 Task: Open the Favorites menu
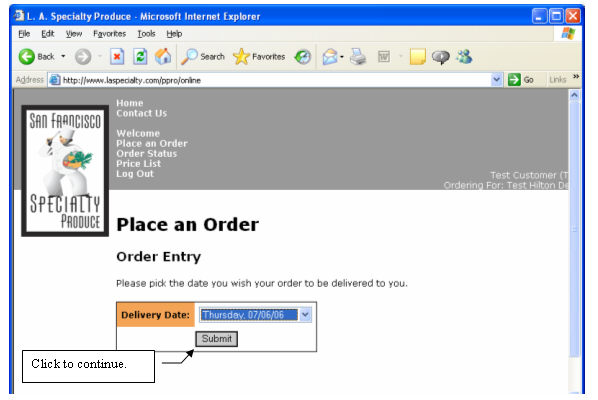tap(109, 34)
